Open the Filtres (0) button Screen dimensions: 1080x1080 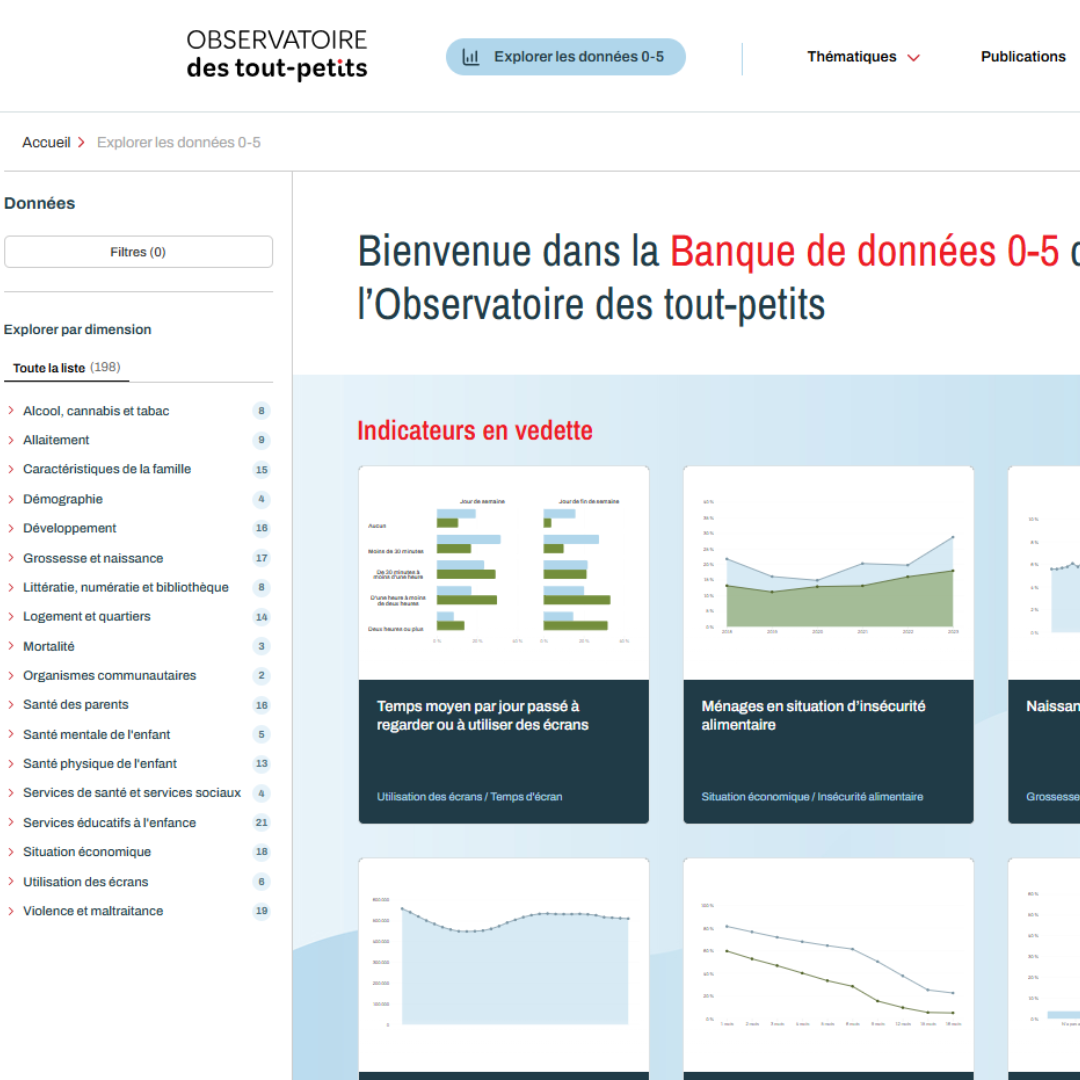click(138, 252)
